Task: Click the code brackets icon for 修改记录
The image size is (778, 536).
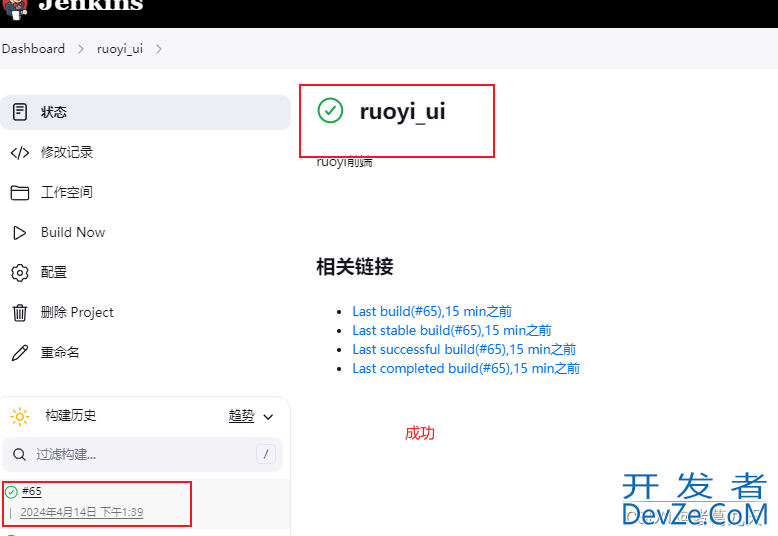Action: tap(20, 152)
